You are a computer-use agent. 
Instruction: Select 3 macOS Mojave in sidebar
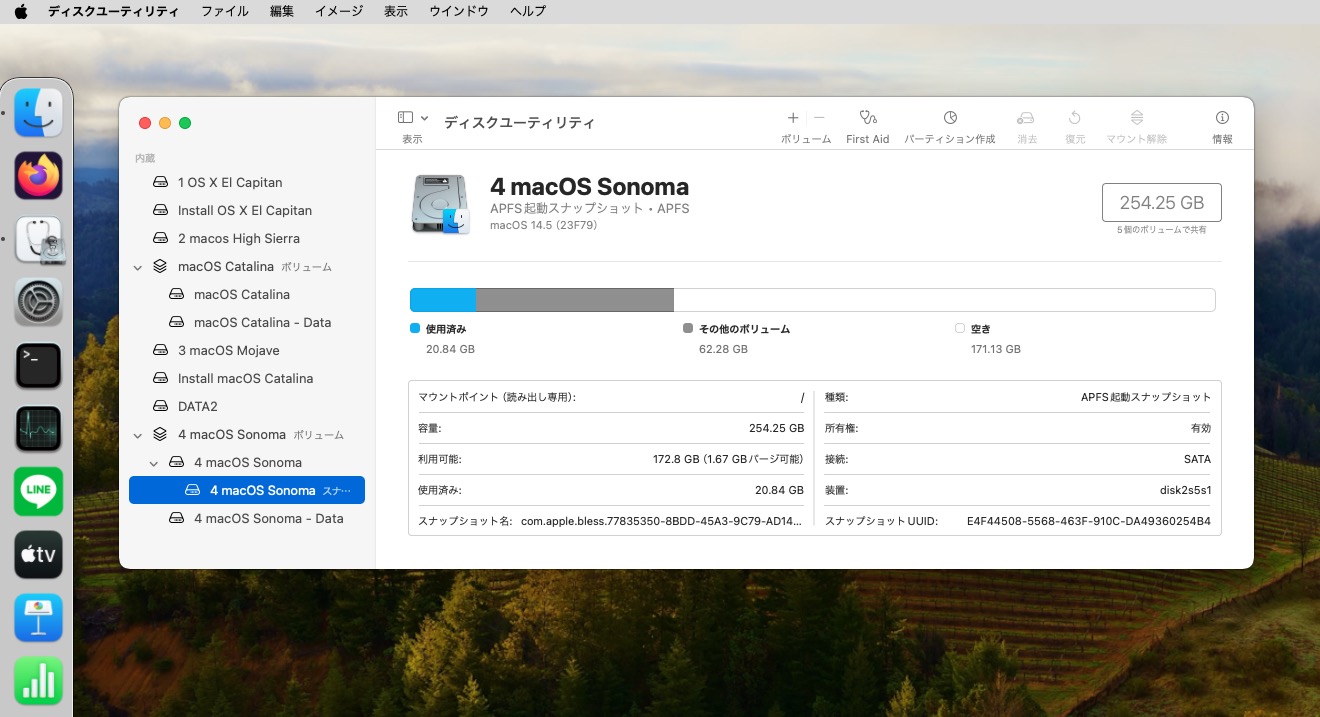228,351
